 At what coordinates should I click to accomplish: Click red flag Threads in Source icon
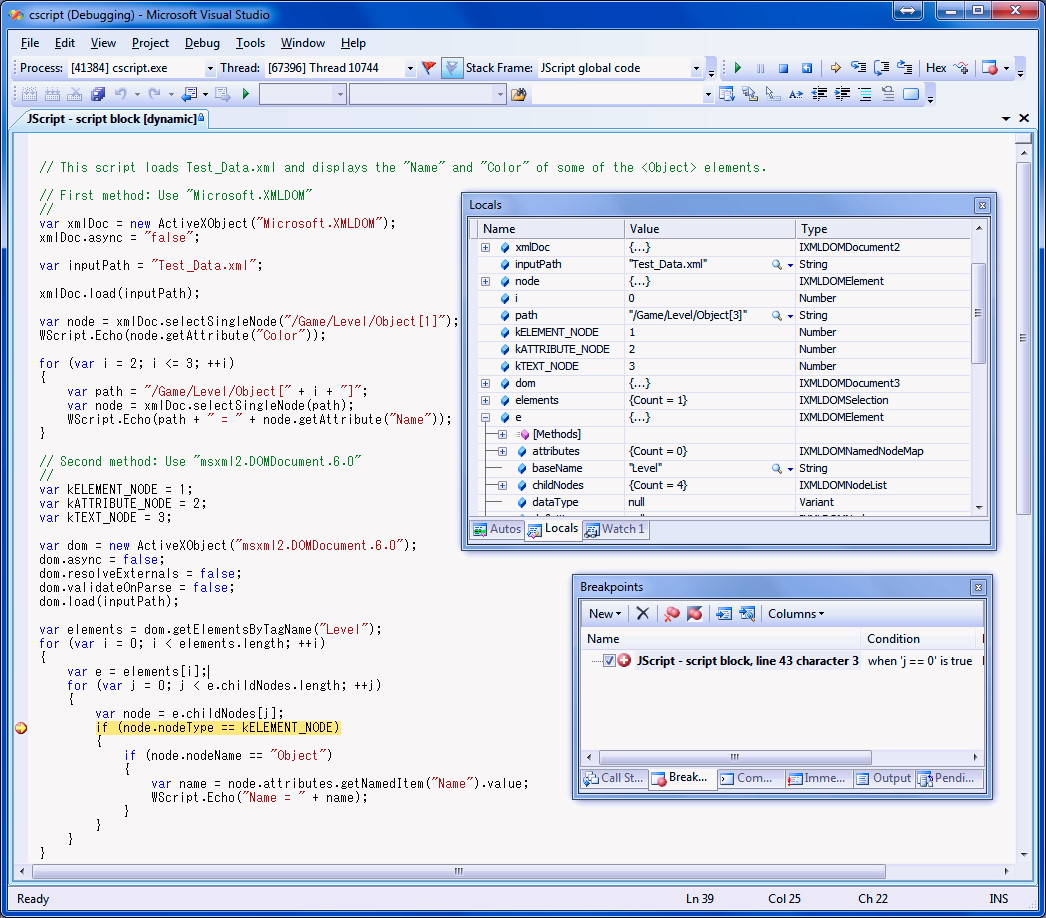coord(429,68)
